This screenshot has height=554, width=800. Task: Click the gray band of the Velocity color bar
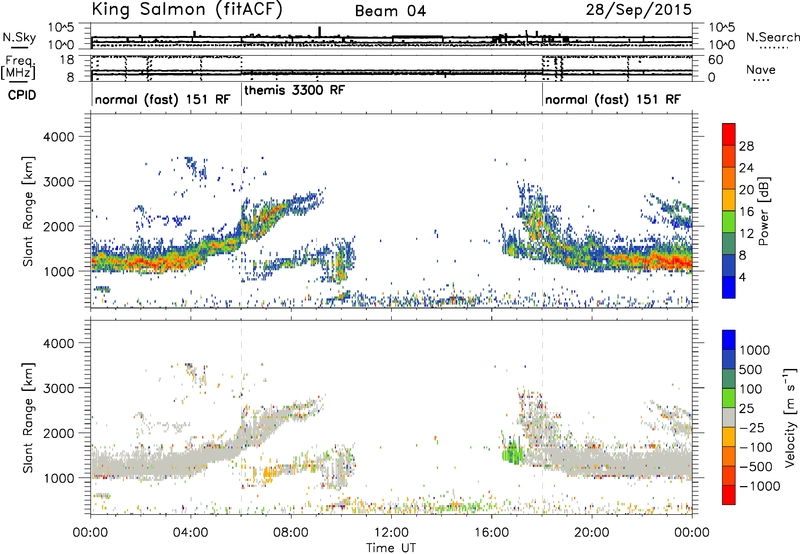tap(729, 418)
